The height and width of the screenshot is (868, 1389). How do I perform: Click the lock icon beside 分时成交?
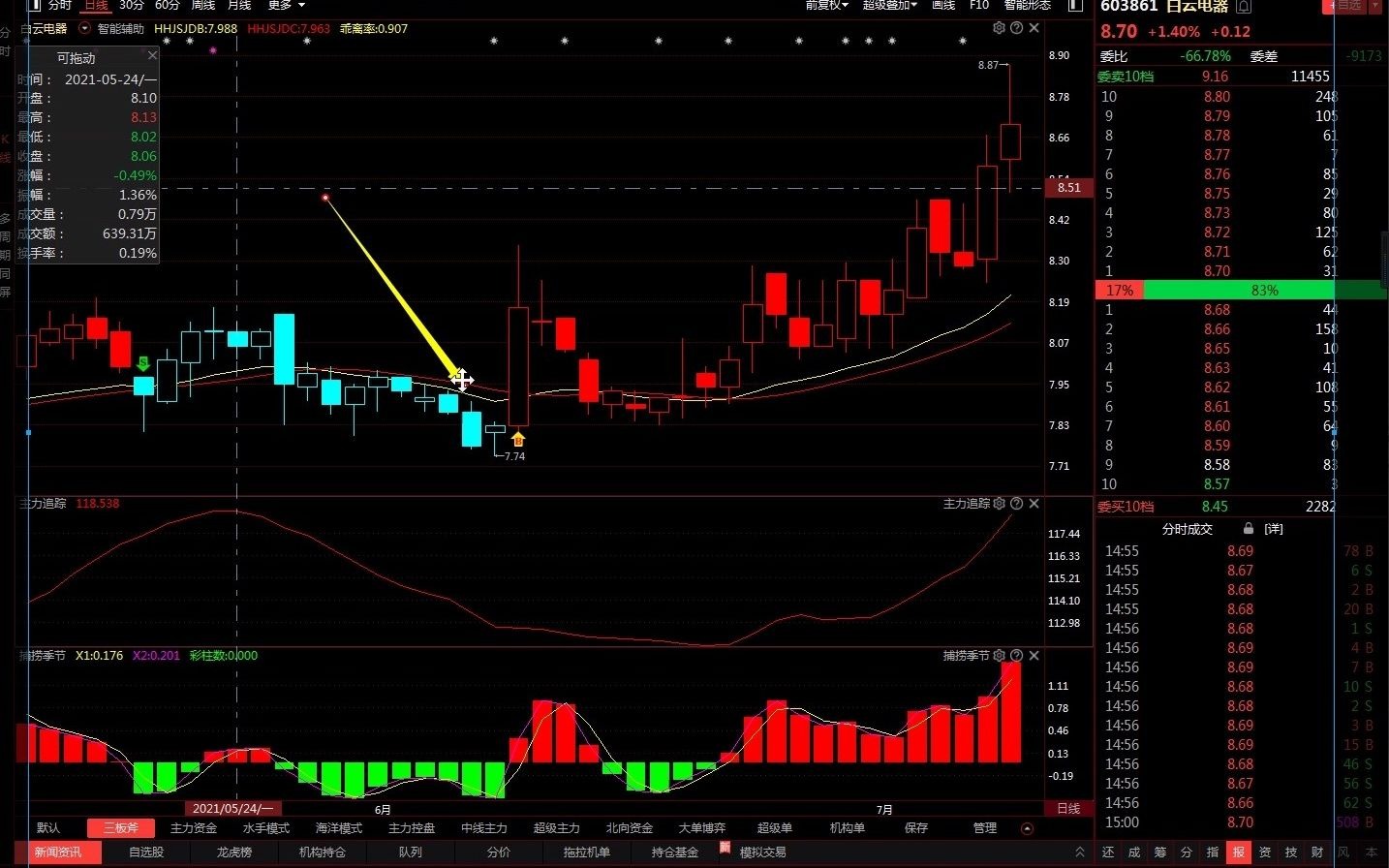point(1249,529)
